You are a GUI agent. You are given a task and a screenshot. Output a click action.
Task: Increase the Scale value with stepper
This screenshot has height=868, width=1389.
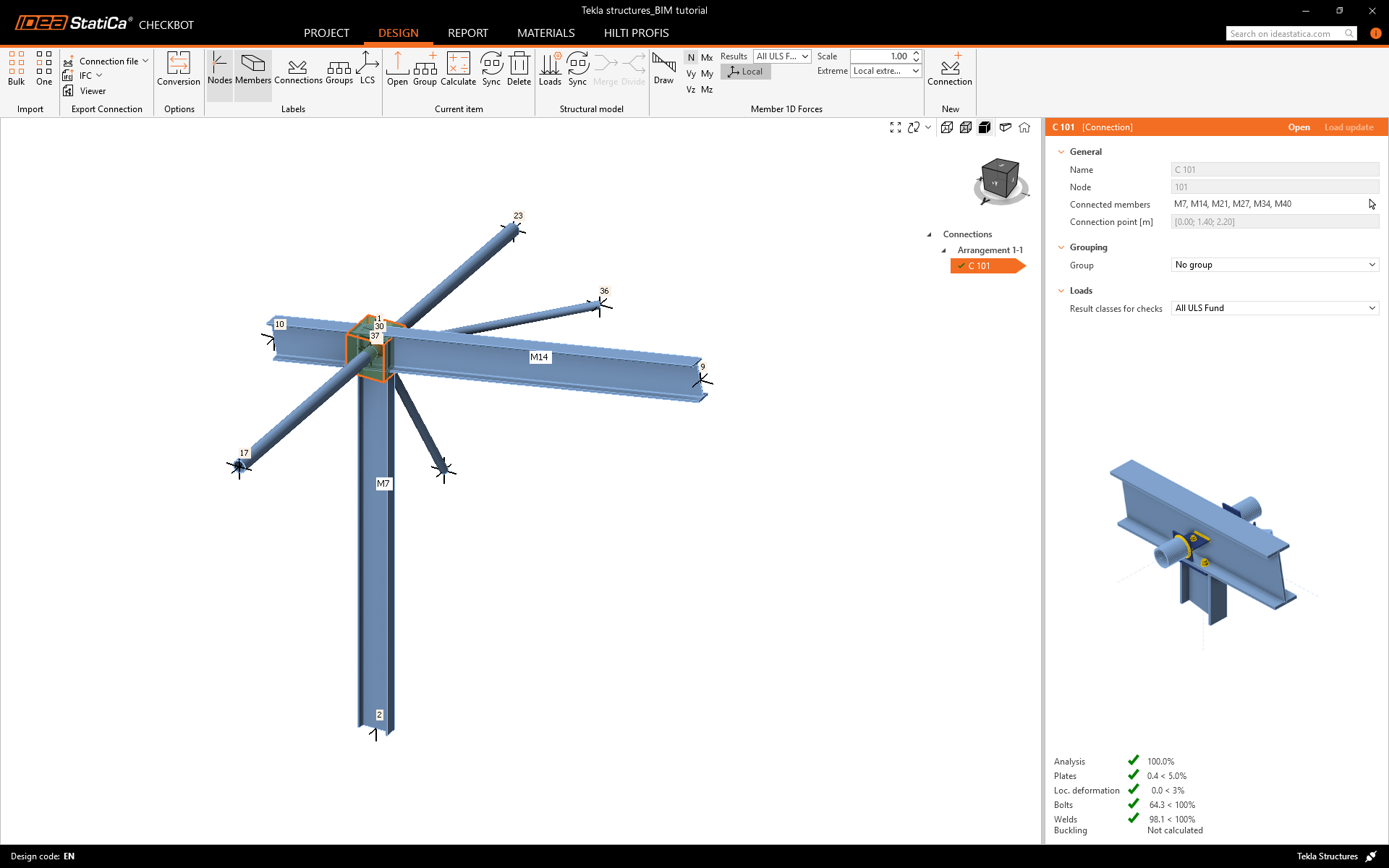tap(917, 53)
